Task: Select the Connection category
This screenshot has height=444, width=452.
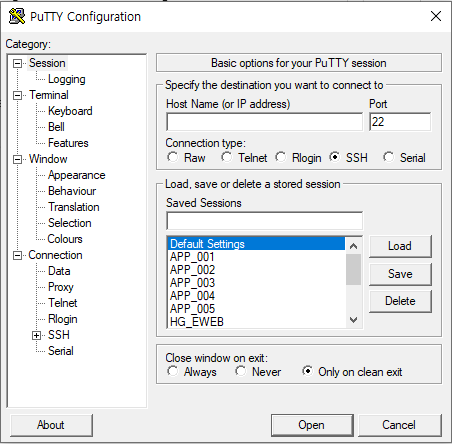Action: pyautogui.click(x=55, y=255)
